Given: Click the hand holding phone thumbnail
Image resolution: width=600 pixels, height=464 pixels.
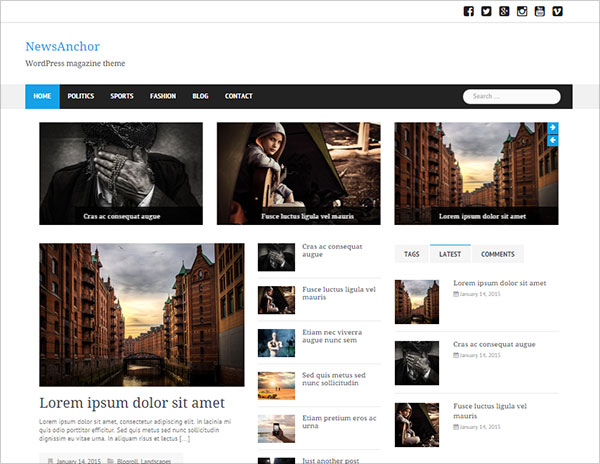Looking at the screenshot, I should tap(276, 428).
